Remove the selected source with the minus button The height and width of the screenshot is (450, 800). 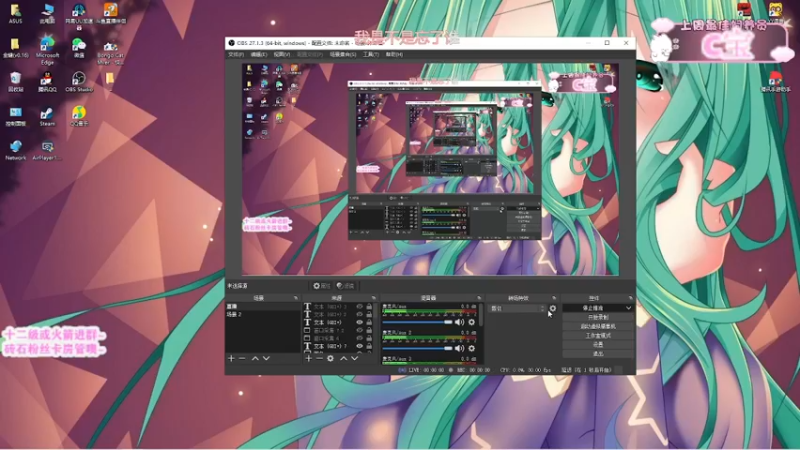(319, 359)
